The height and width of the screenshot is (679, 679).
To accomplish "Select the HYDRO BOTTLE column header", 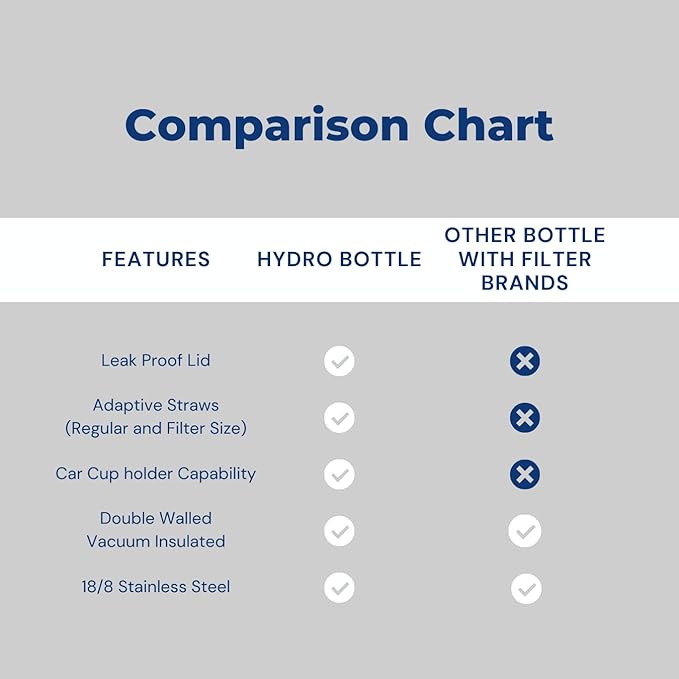I will [x=339, y=260].
